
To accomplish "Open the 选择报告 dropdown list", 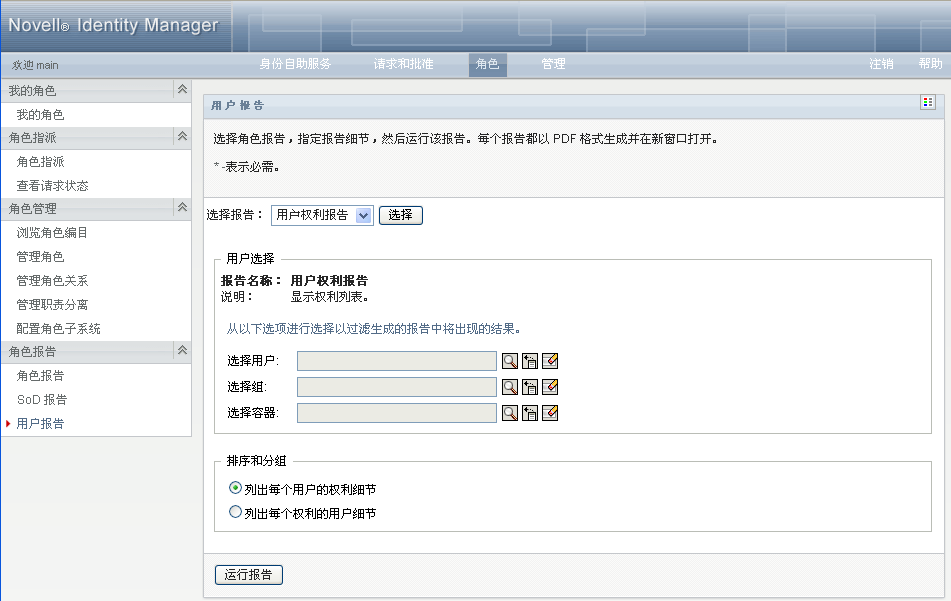I will tap(322, 215).
